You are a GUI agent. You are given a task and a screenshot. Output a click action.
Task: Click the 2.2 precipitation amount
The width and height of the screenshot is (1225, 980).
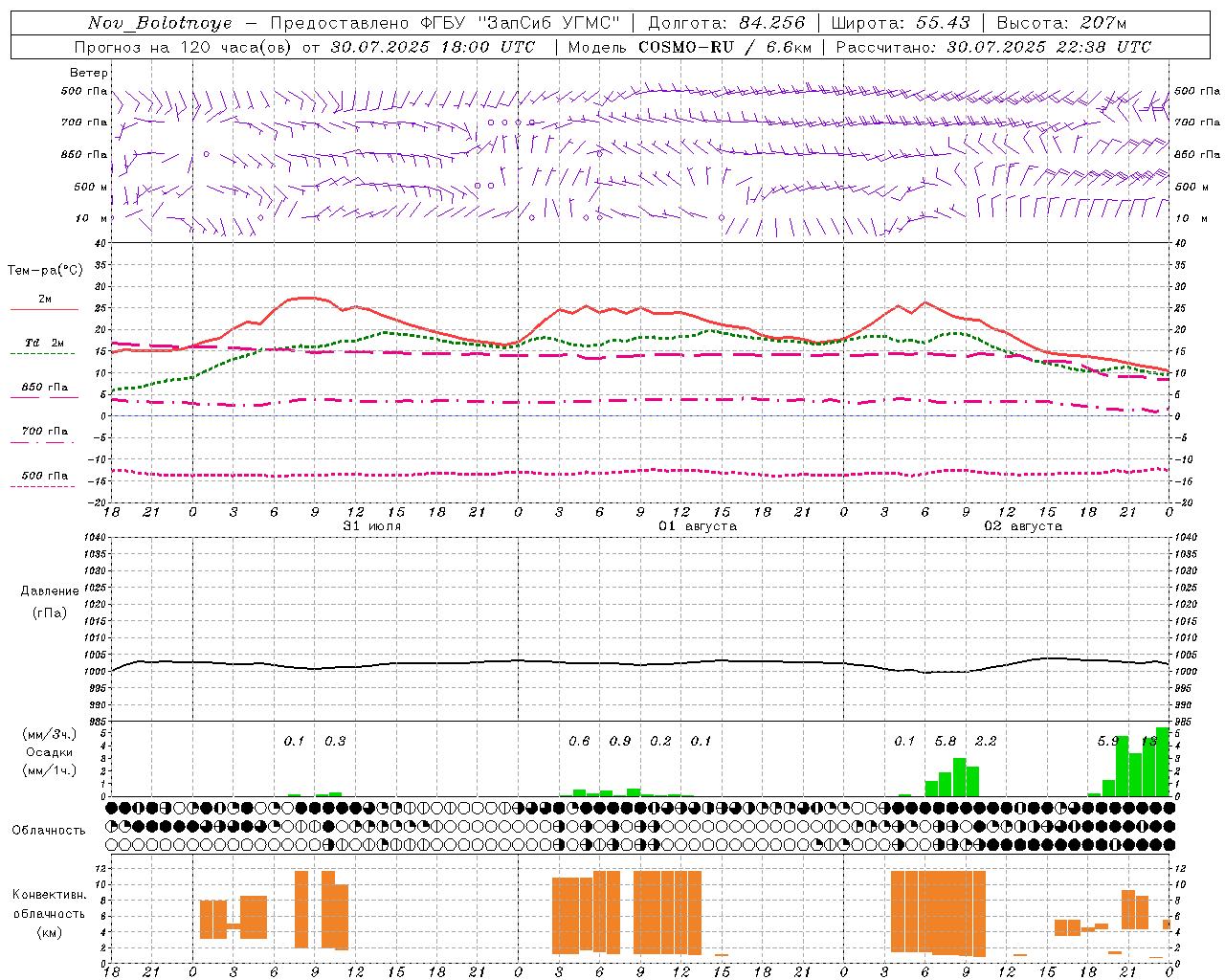pyautogui.click(x=986, y=742)
